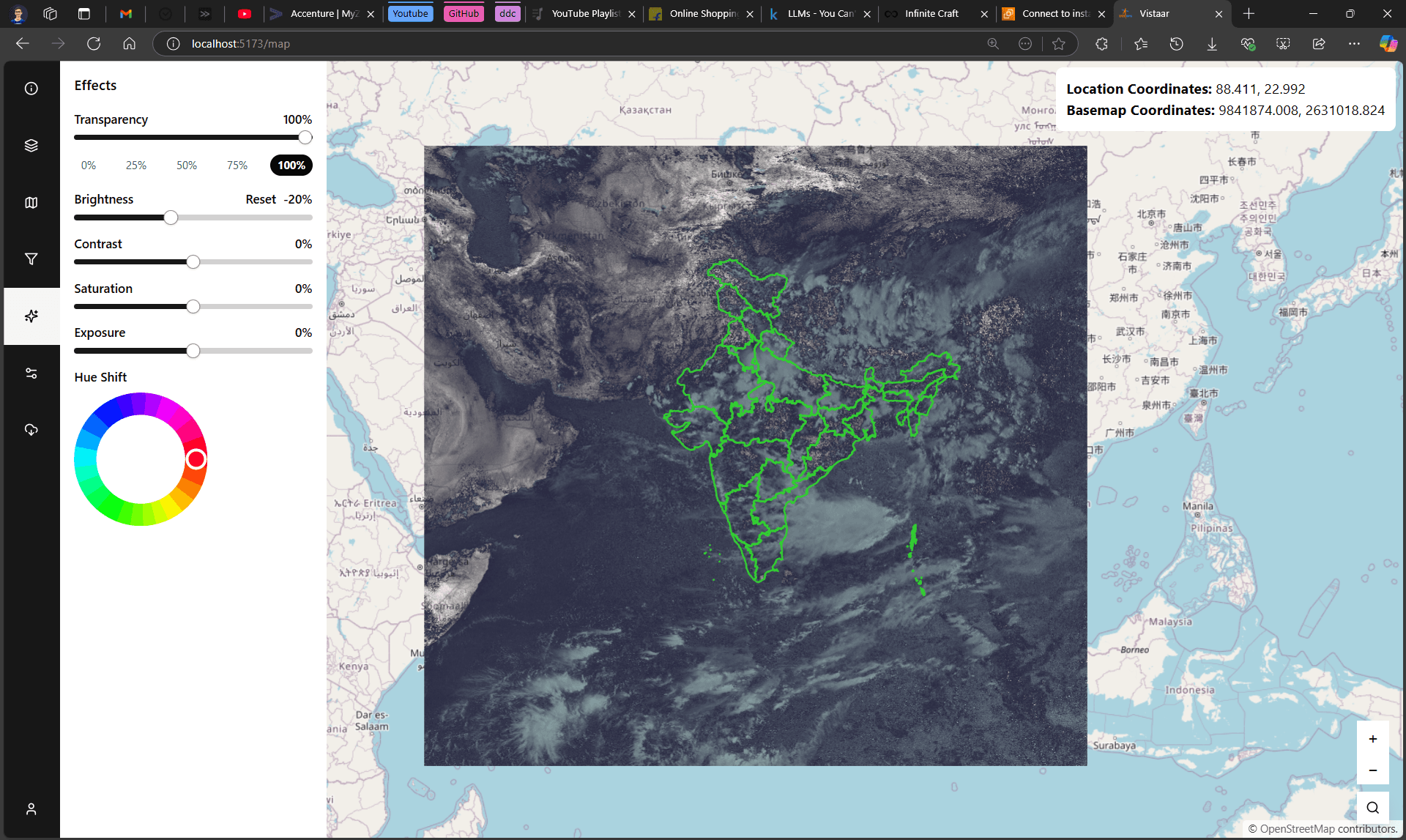The width and height of the screenshot is (1406, 840).
Task: Set transparency preset to 75%
Action: point(237,166)
